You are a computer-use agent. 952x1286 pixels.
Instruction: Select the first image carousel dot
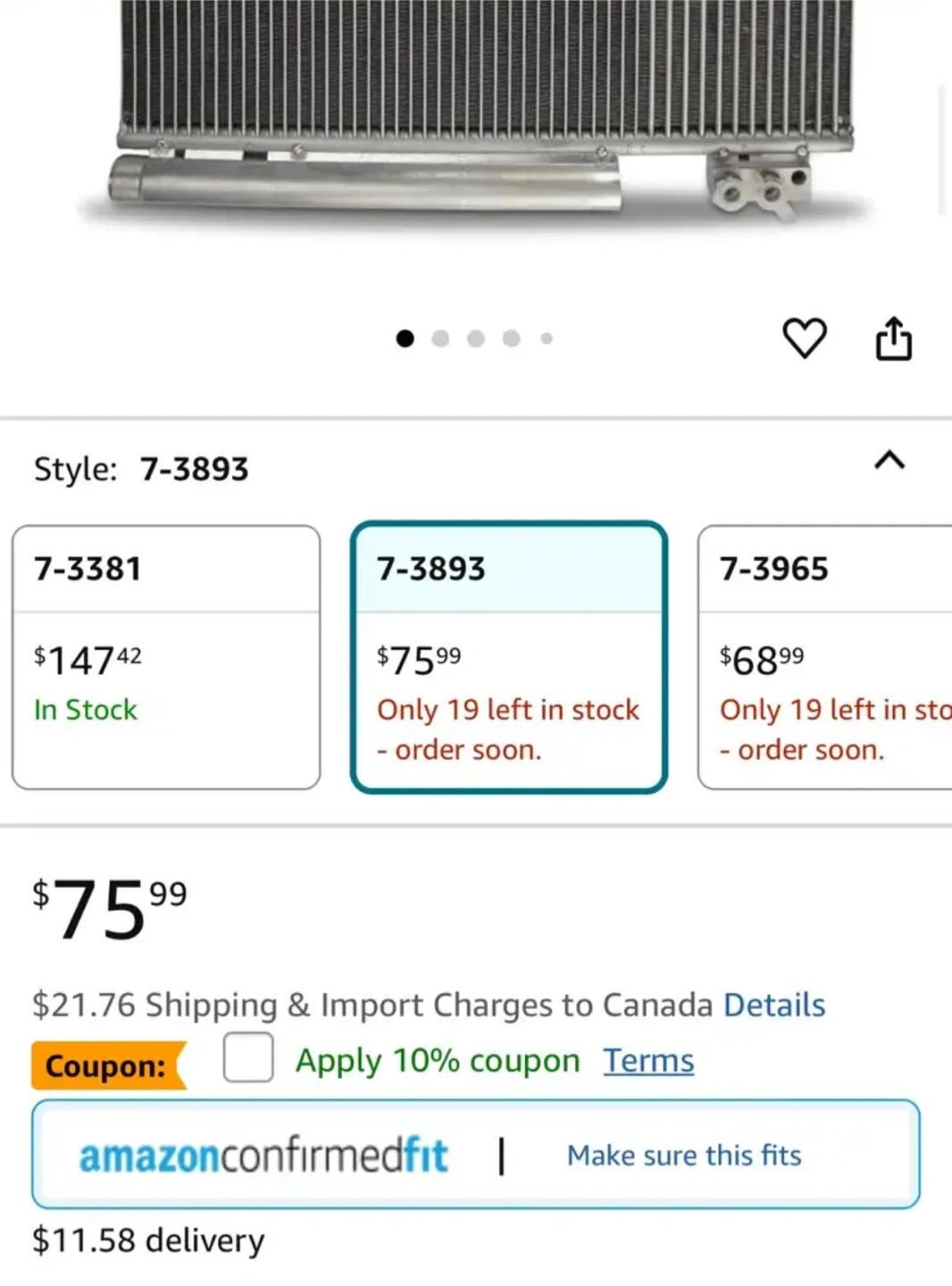click(405, 338)
